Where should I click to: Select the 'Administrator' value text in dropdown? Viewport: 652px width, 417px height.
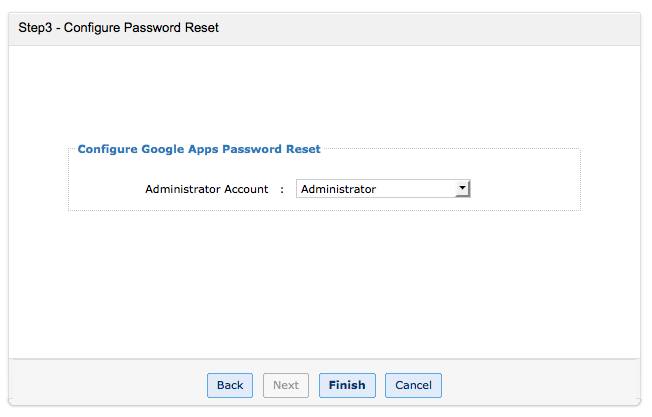(339, 189)
